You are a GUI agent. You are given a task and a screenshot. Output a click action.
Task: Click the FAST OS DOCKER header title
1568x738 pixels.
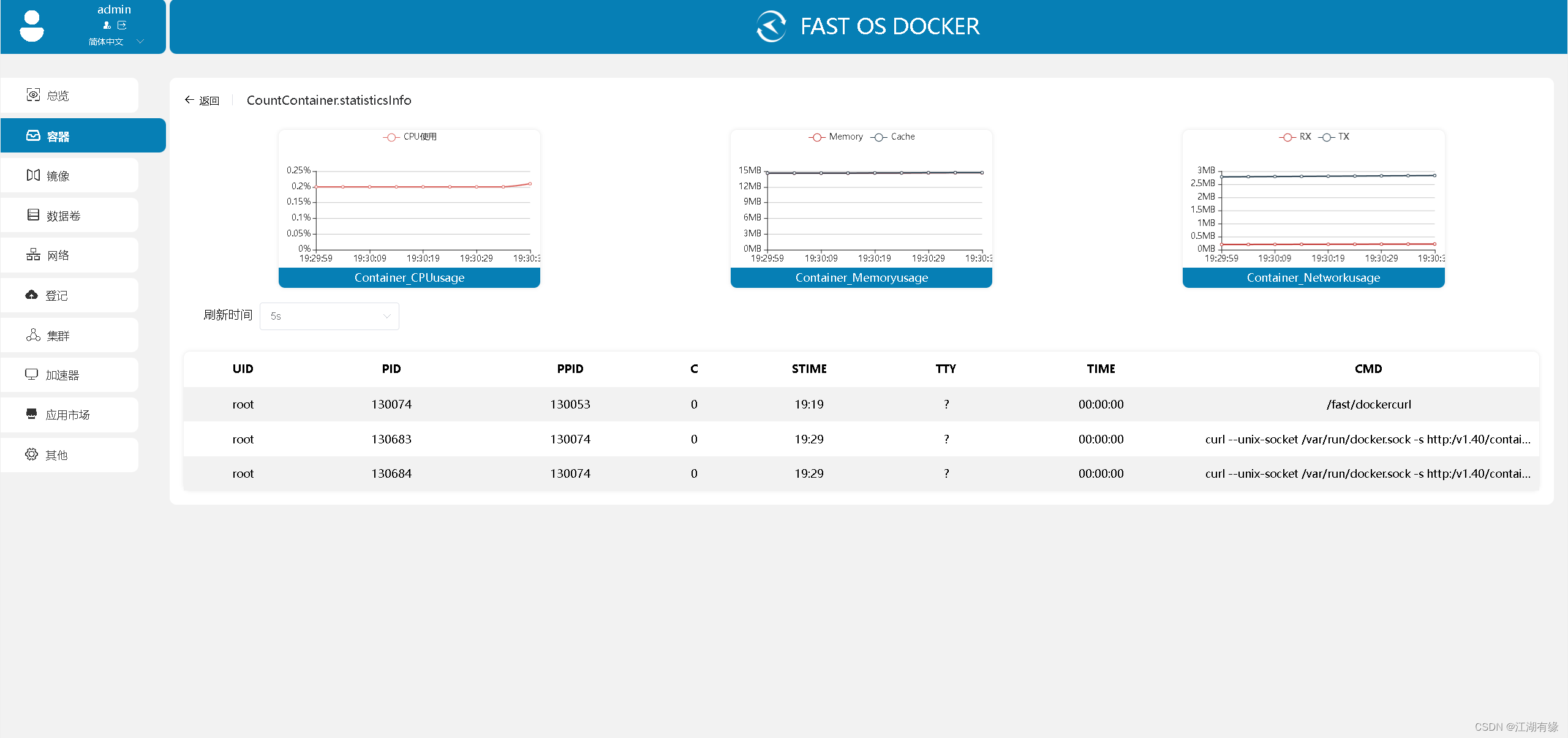point(890,26)
